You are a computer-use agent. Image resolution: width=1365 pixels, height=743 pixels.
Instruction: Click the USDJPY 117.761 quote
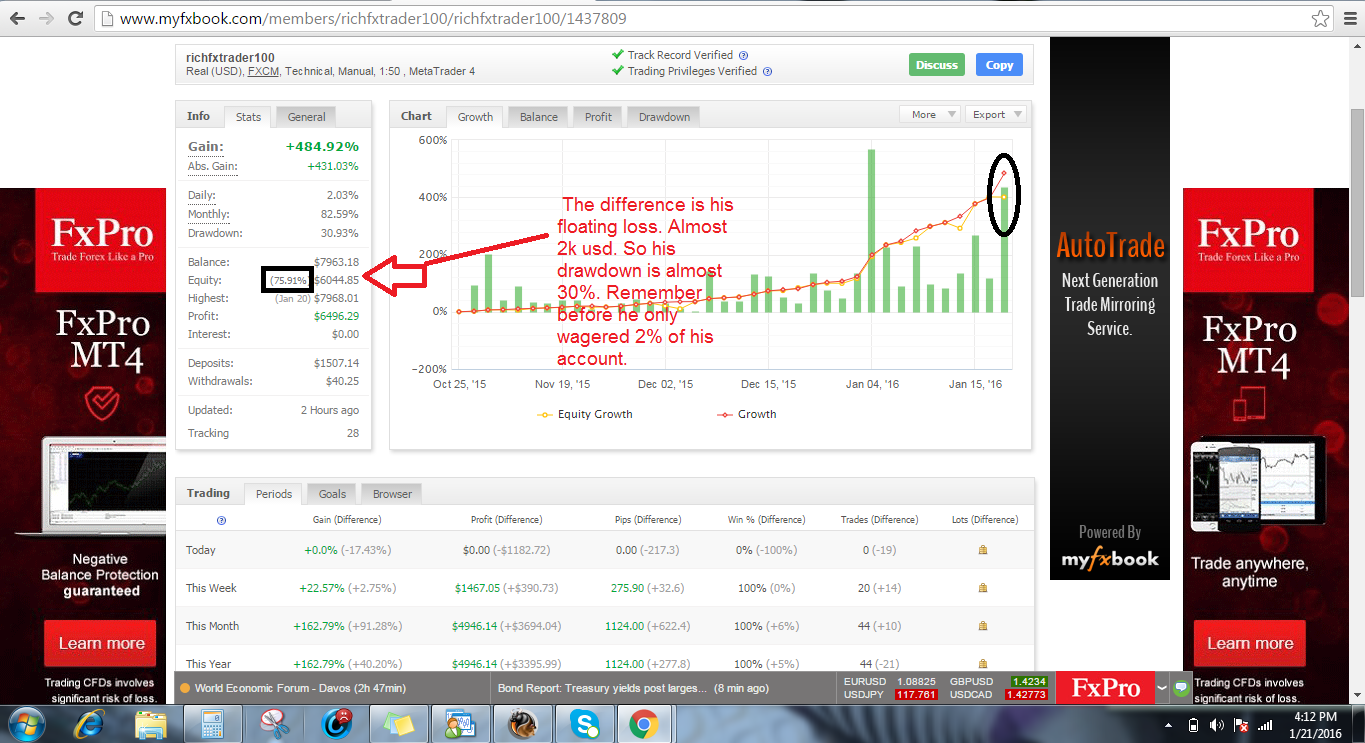click(890, 694)
